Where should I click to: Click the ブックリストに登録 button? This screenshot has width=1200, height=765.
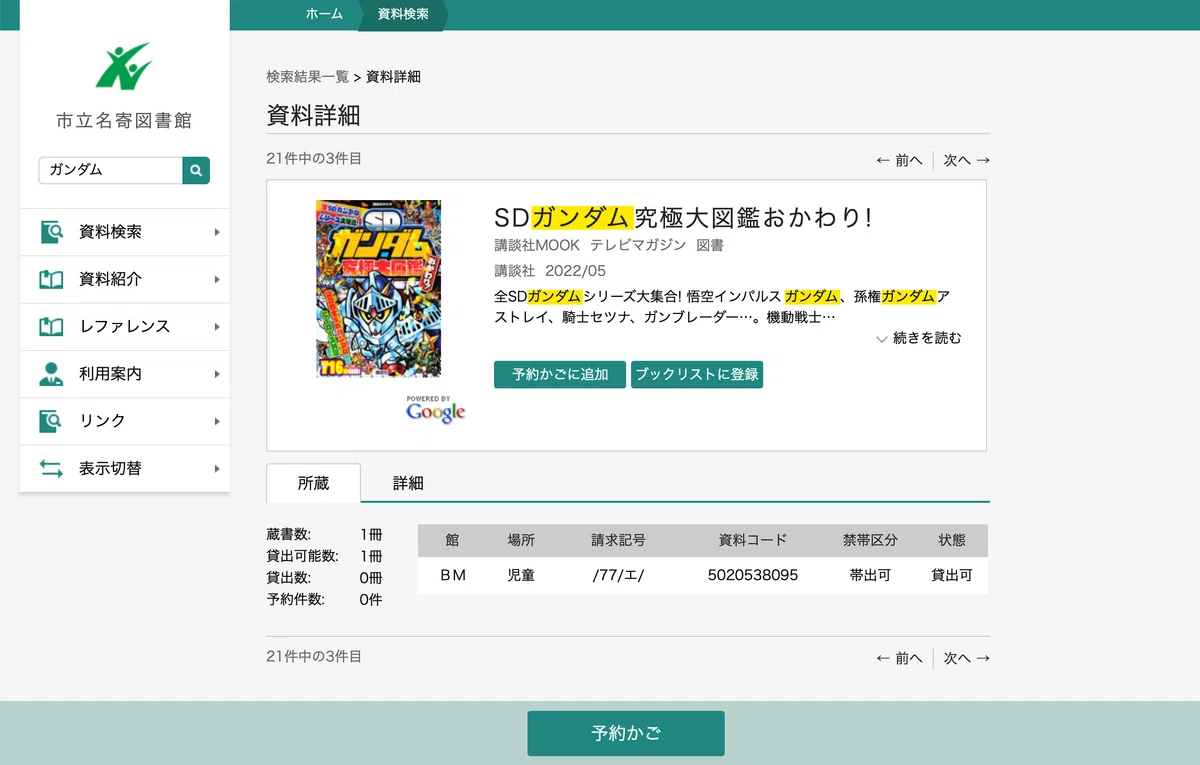tap(697, 374)
